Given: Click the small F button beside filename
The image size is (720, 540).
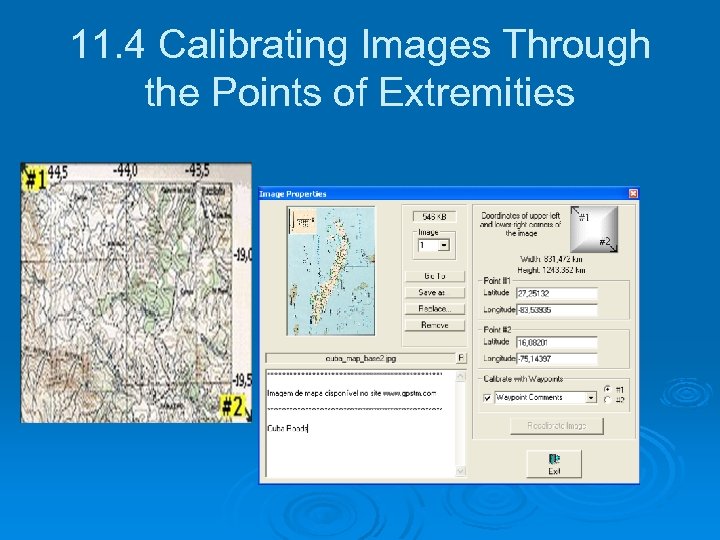Looking at the screenshot, I should tap(461, 358).
